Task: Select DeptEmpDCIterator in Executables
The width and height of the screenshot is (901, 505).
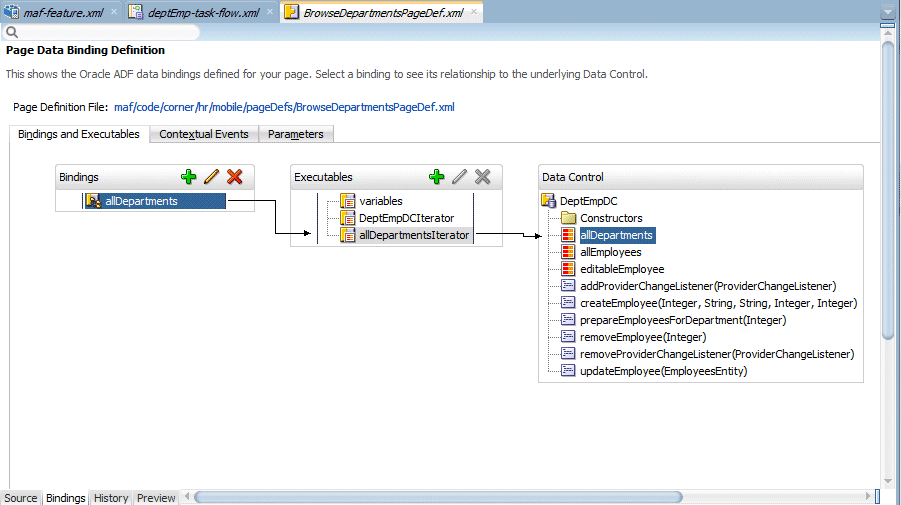Action: pos(406,218)
